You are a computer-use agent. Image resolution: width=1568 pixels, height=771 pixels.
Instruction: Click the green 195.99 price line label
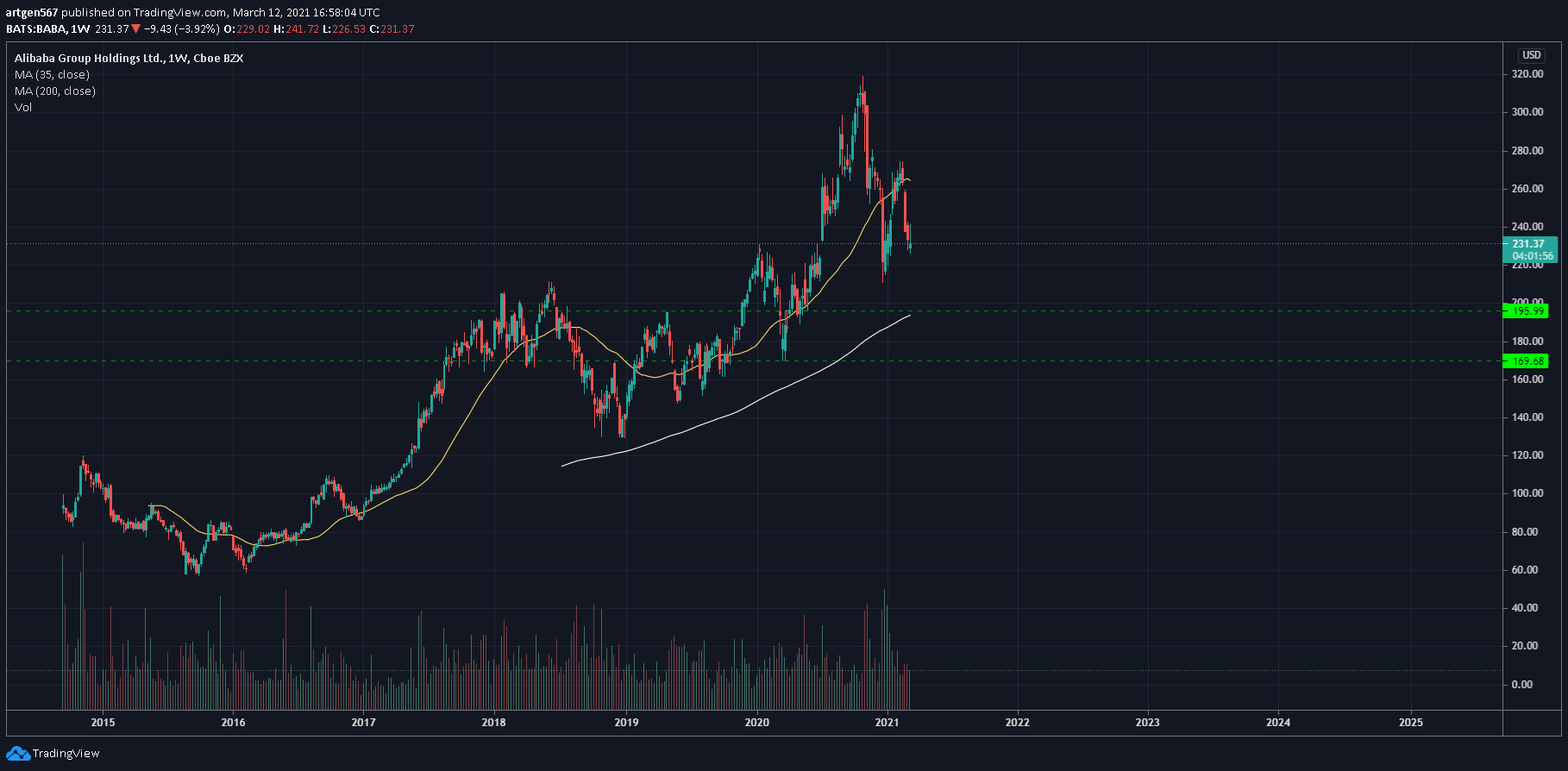1527,311
